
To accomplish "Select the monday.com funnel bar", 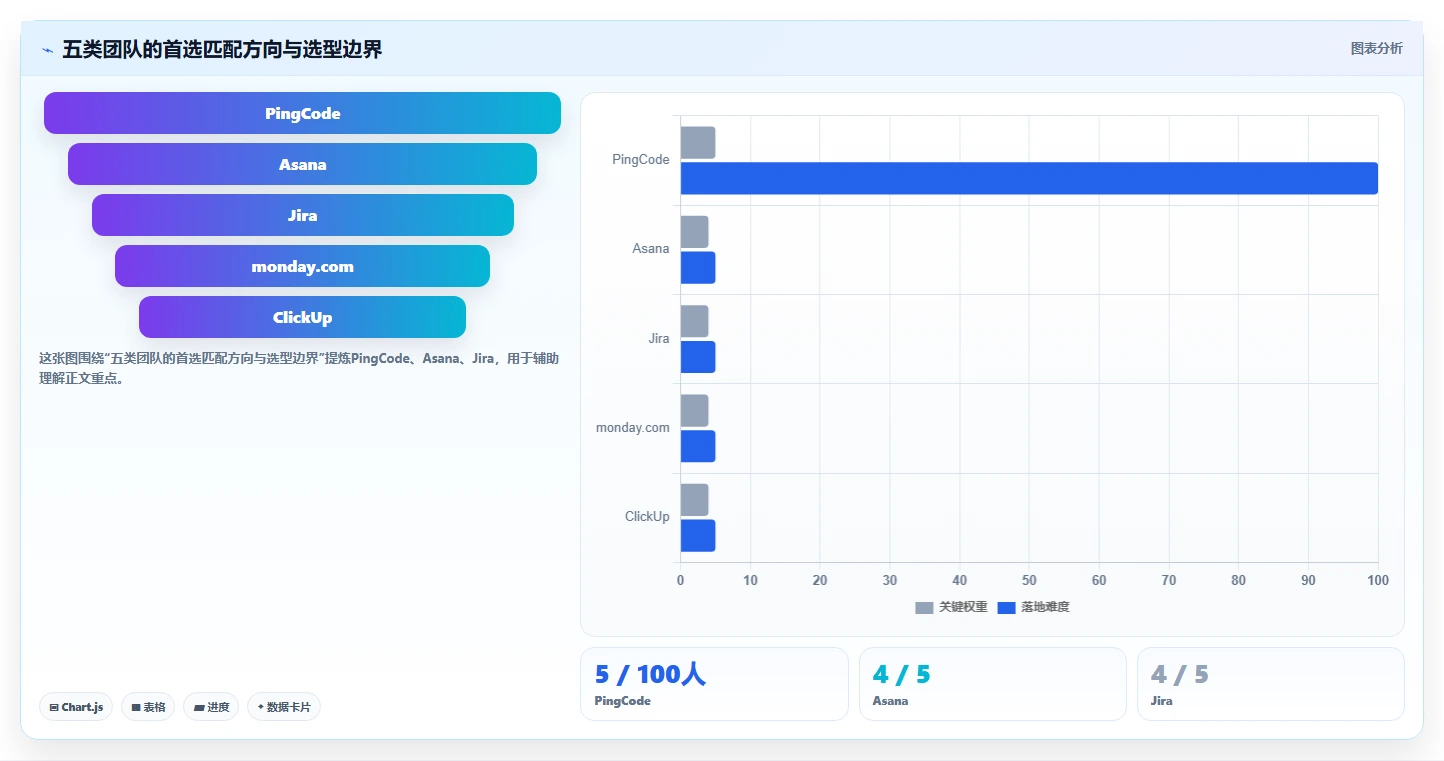I will [302, 266].
